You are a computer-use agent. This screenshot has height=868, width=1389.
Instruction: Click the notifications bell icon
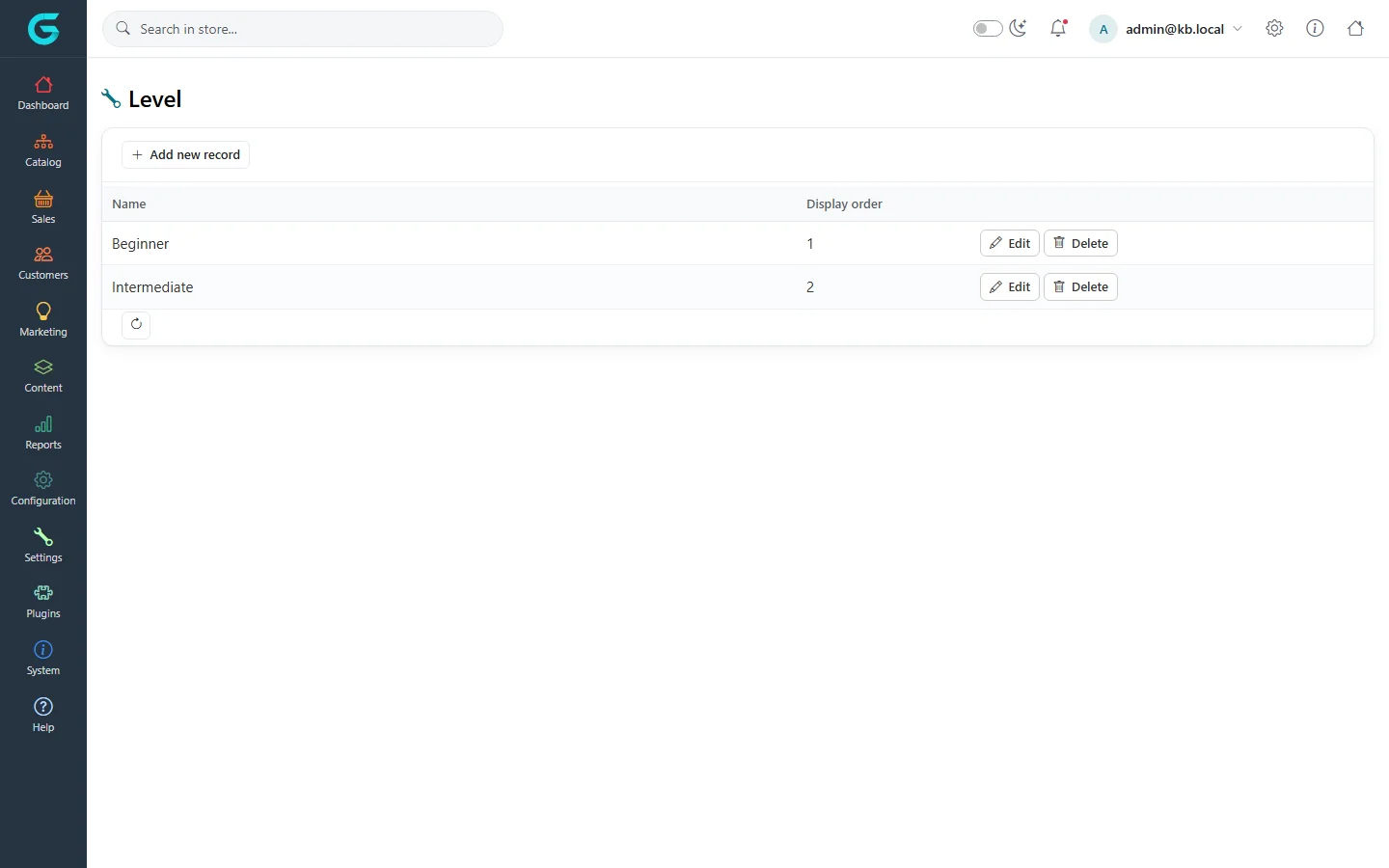tap(1058, 28)
